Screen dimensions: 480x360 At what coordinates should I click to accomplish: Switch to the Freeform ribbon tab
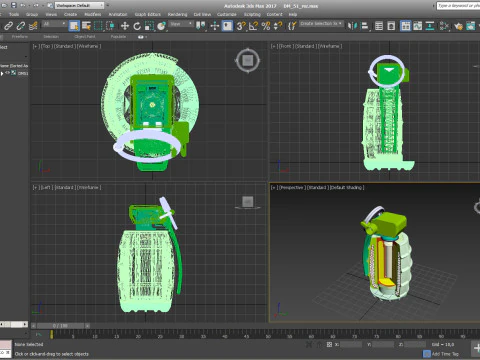point(20,37)
